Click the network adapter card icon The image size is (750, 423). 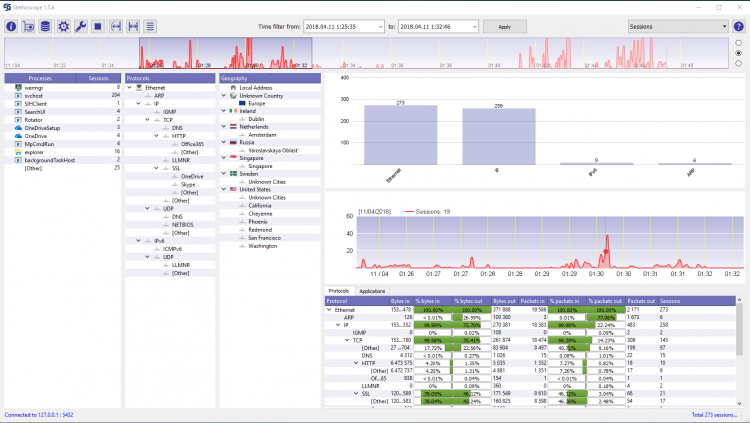coord(28,26)
